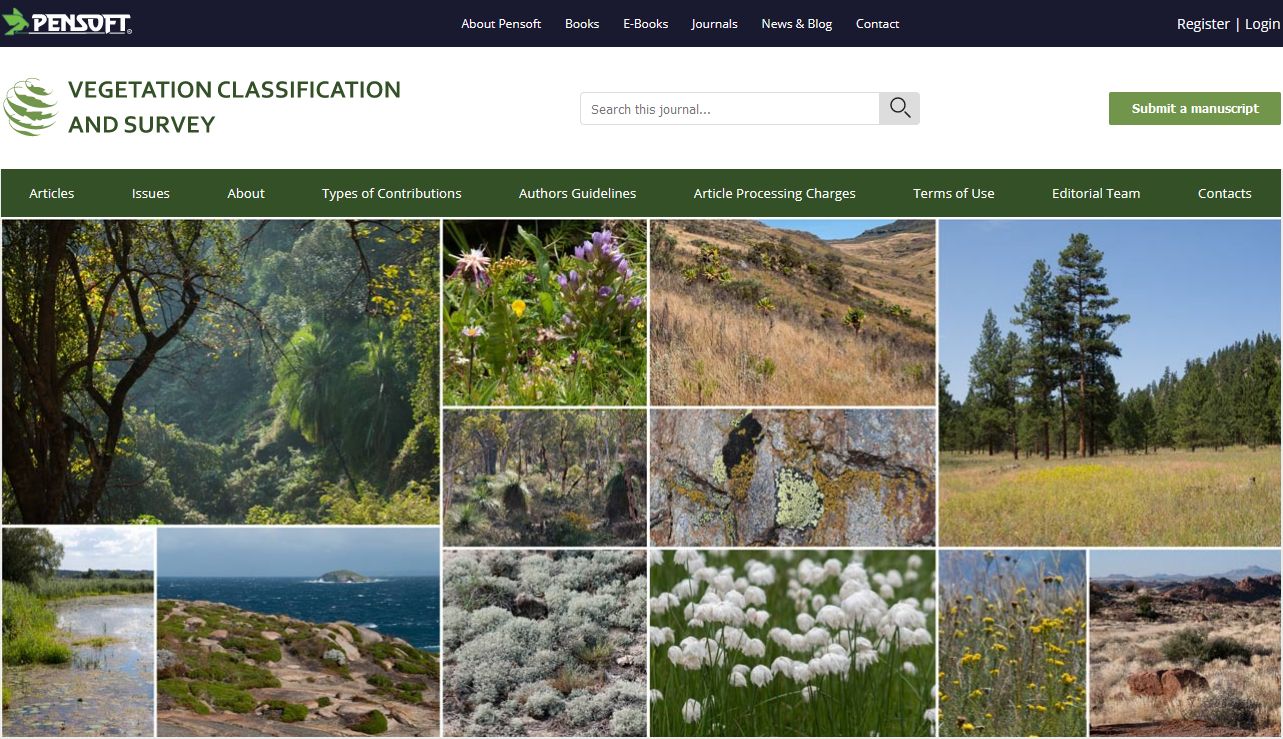Open the Books menu item
Viewport: 1283px width, 739px height.
pyautogui.click(x=582, y=23)
